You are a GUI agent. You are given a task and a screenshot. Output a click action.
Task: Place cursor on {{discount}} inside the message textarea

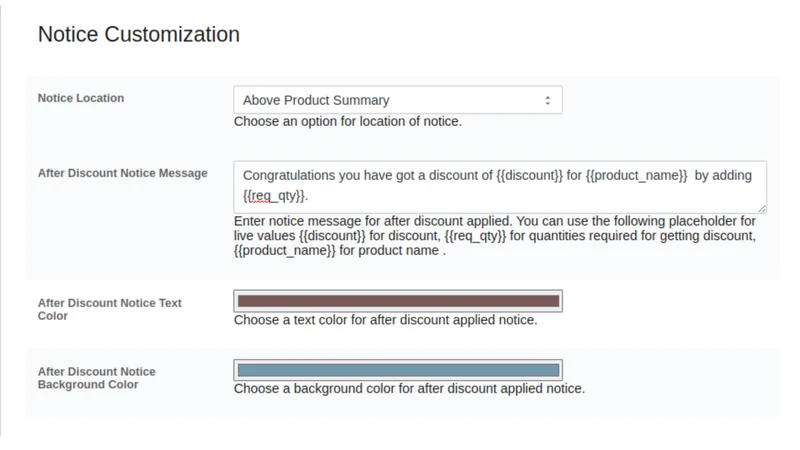(530, 176)
